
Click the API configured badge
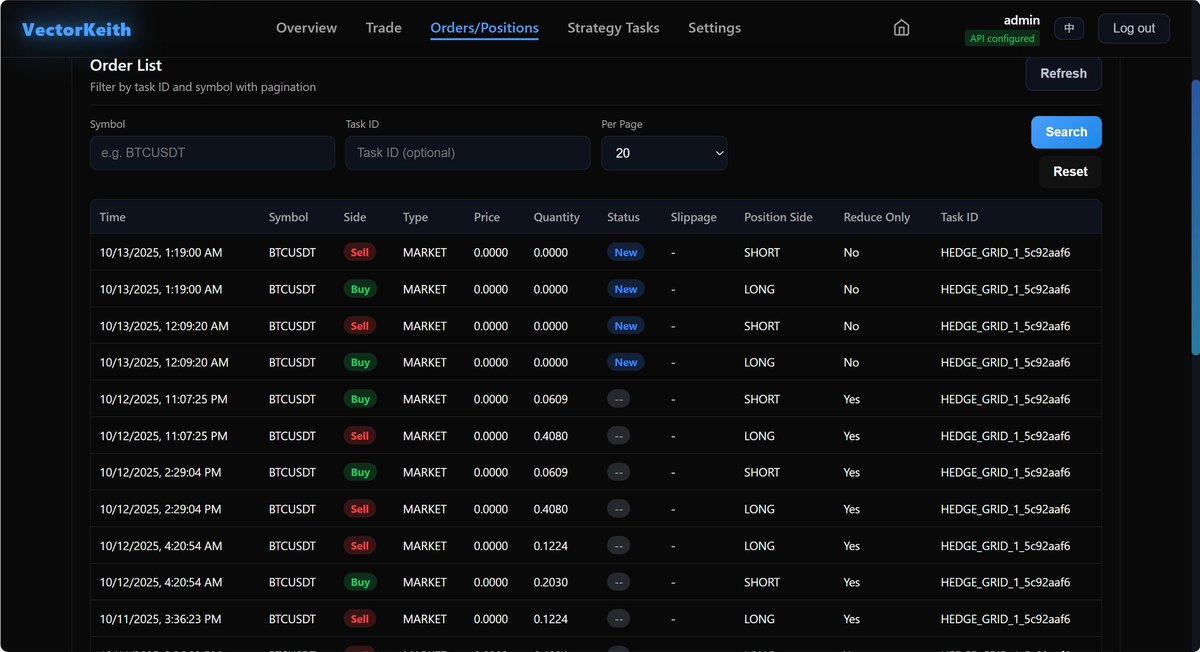1002,38
